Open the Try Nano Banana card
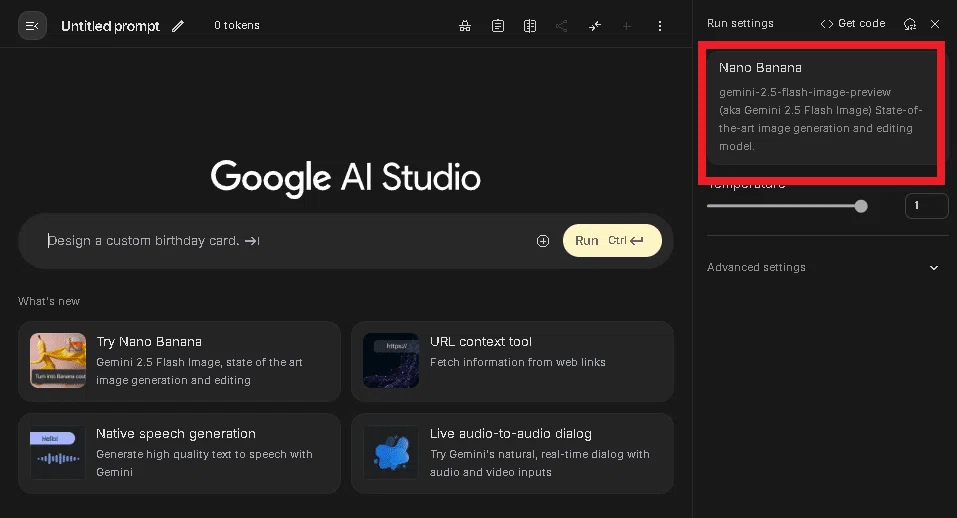Image resolution: width=957 pixels, height=518 pixels. click(179, 361)
